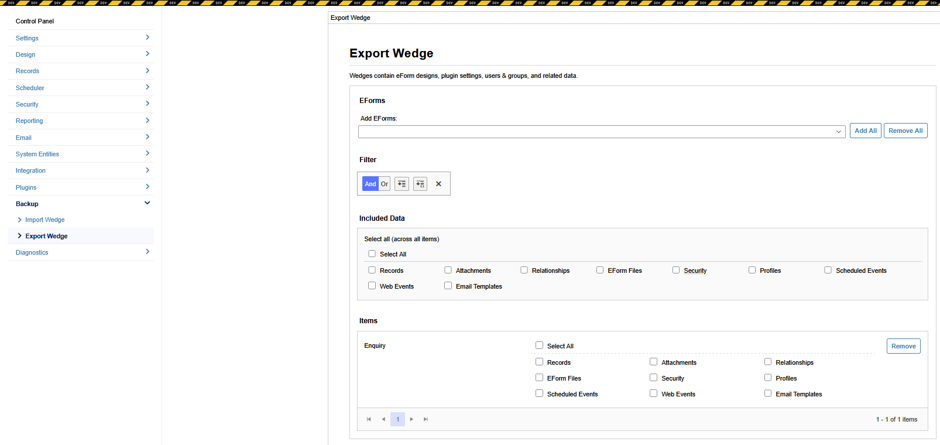Tick Profiles for the Enquiry item
940x445 pixels.
[x=768, y=378]
